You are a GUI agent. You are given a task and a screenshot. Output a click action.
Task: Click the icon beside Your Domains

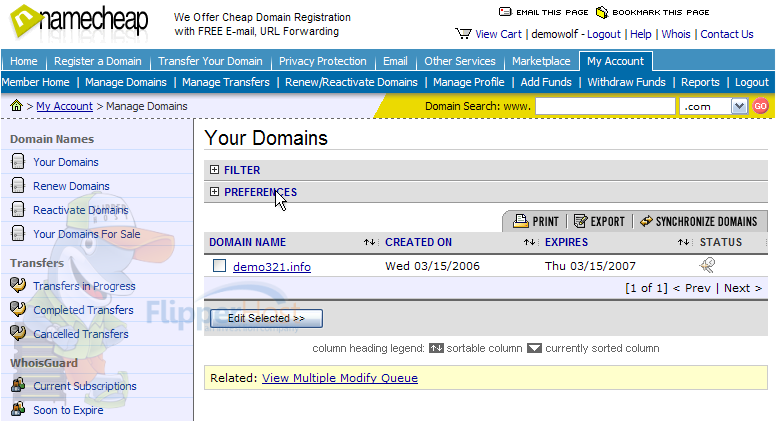pos(18,161)
